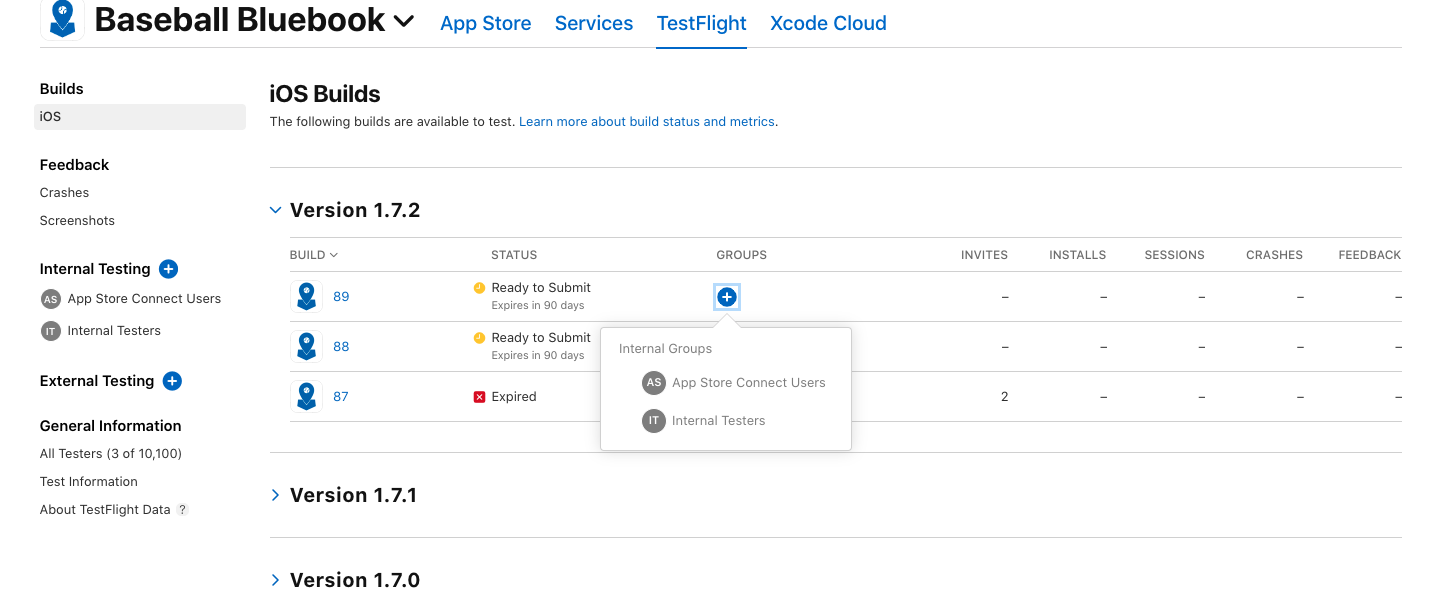Click the AS avatar in groups popup
This screenshot has height=608, width=1452.
(x=654, y=383)
